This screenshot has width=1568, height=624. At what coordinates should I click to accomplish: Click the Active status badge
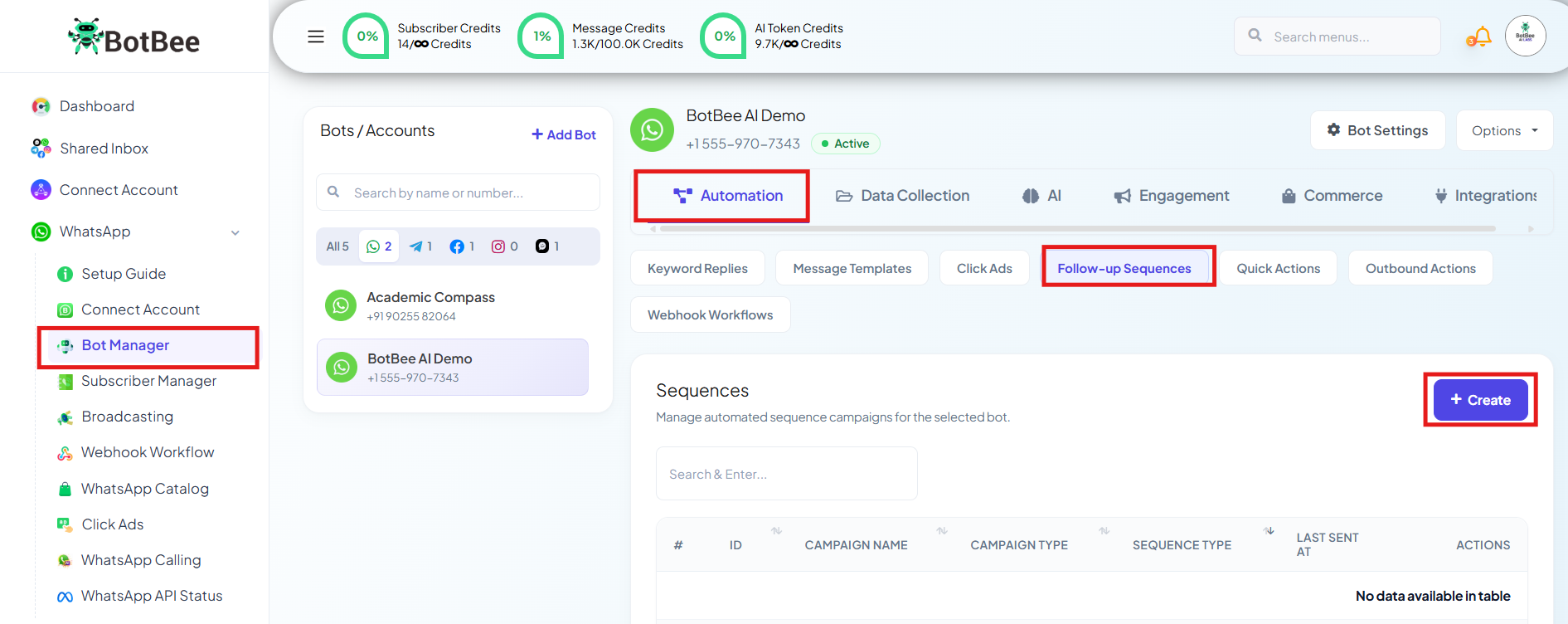845,144
